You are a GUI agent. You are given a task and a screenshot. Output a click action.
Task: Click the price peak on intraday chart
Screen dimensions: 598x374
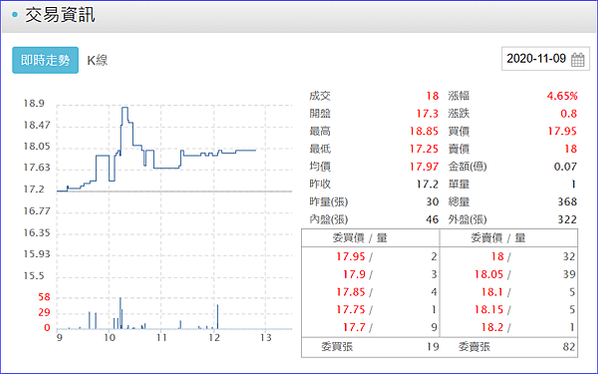[125, 108]
